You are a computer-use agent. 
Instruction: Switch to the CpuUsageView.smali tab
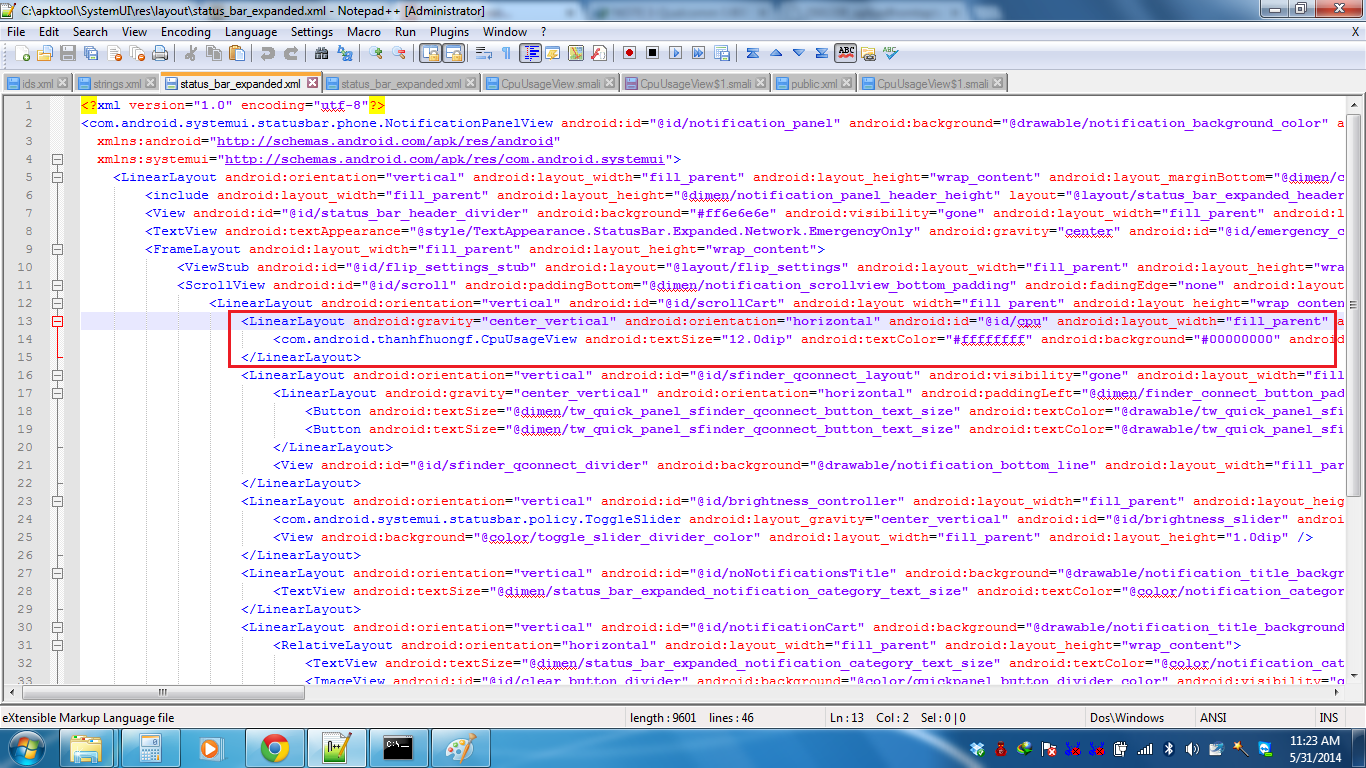(x=550, y=84)
